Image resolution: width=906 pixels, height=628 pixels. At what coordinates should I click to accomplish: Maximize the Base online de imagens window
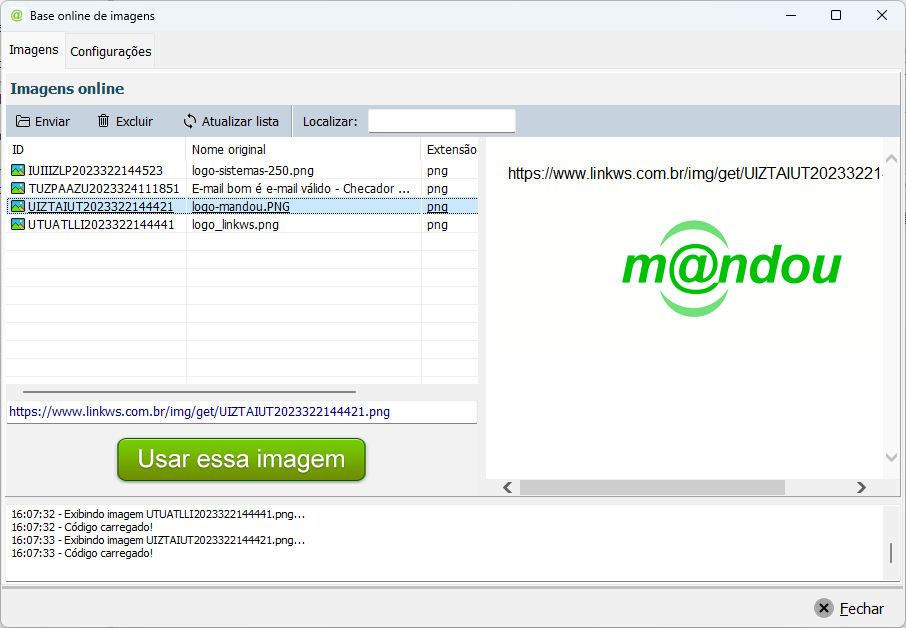[836, 16]
